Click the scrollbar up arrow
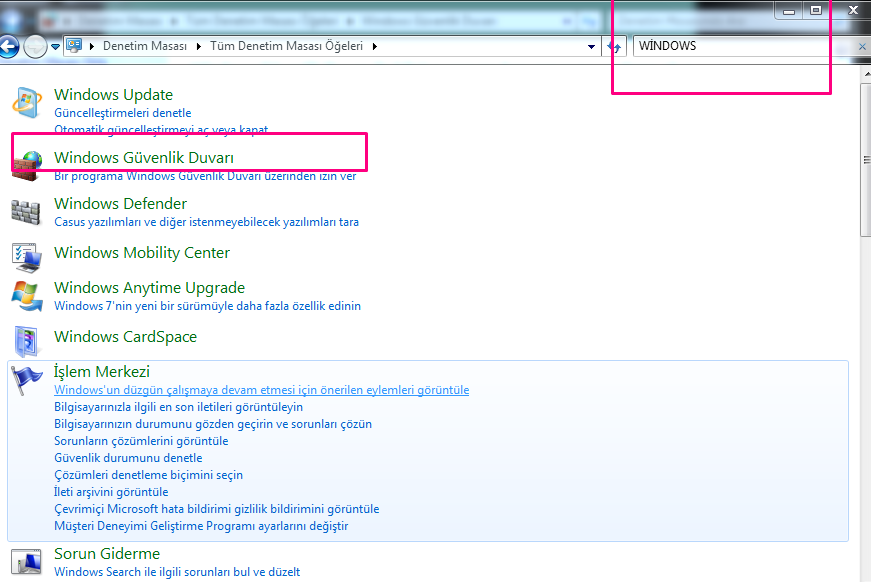This screenshot has width=871, height=582. pyautogui.click(x=866, y=73)
